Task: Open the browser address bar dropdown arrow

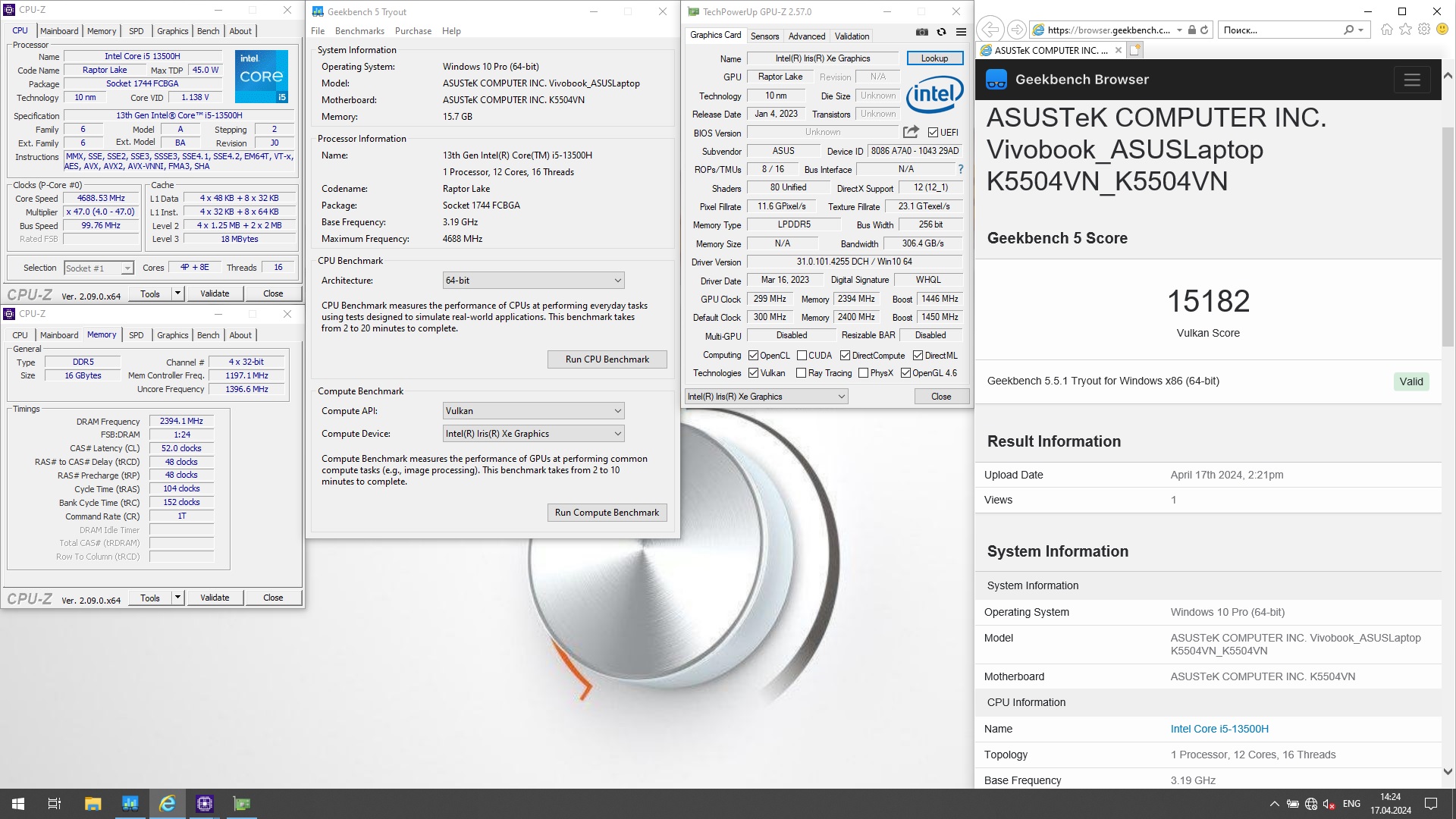Action: tap(1179, 30)
